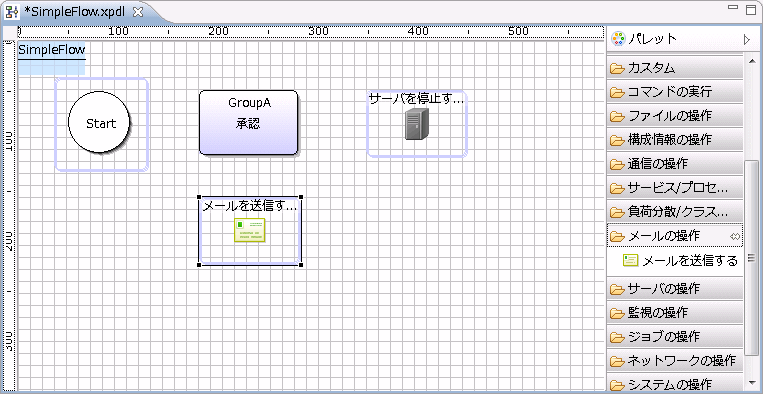This screenshot has width=763, height=394.
Task: Click the 負荷分散/クラス... folder icon
Action: click(617, 212)
